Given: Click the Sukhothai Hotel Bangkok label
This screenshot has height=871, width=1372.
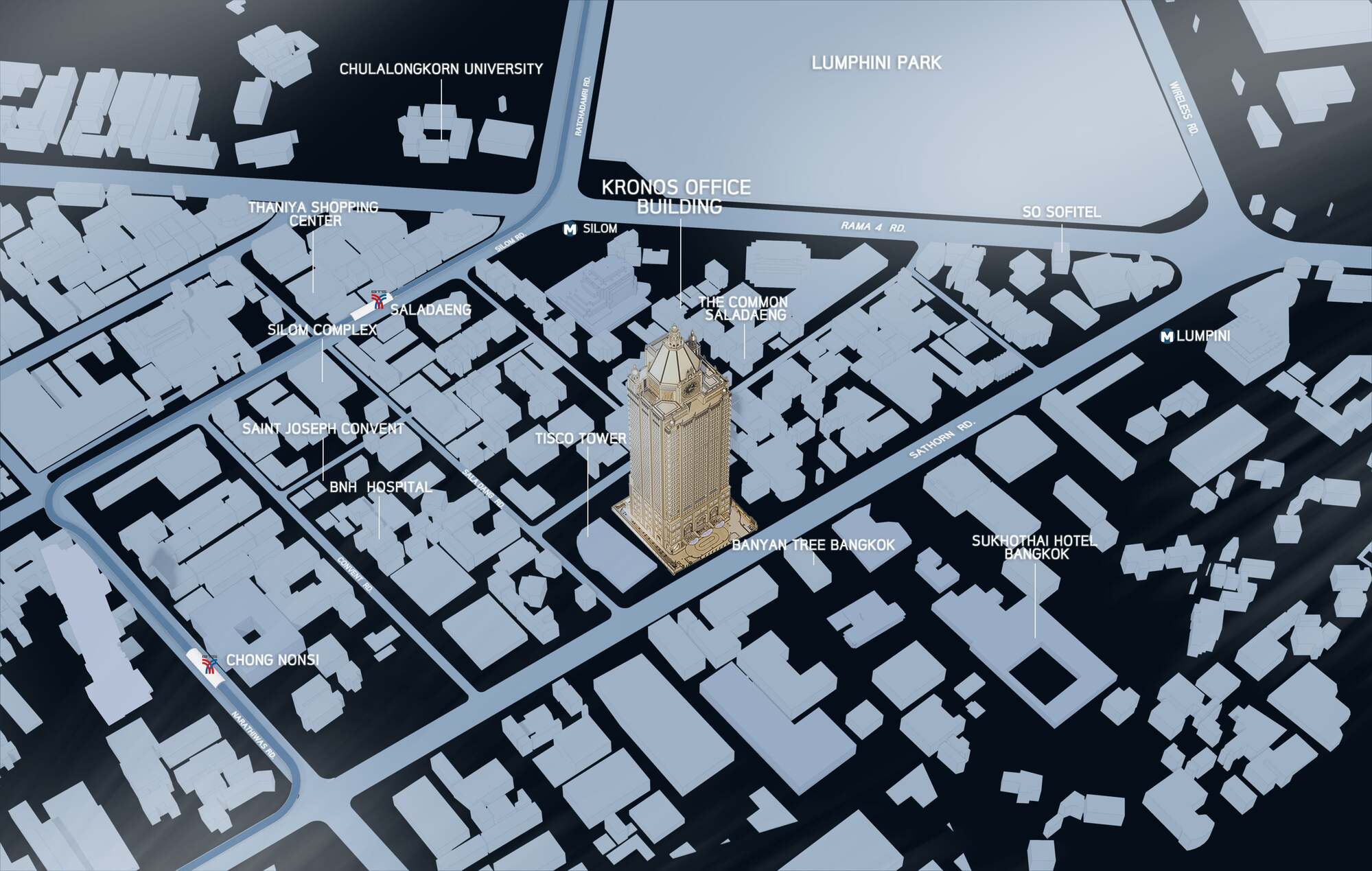Looking at the screenshot, I should (1034, 547).
